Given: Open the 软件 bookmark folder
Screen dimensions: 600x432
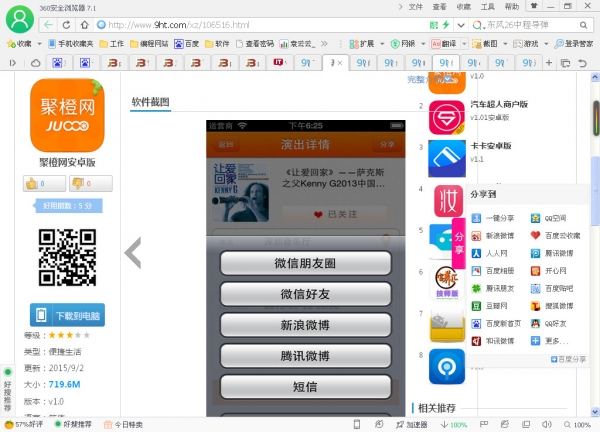Looking at the screenshot, I should (x=217, y=44).
